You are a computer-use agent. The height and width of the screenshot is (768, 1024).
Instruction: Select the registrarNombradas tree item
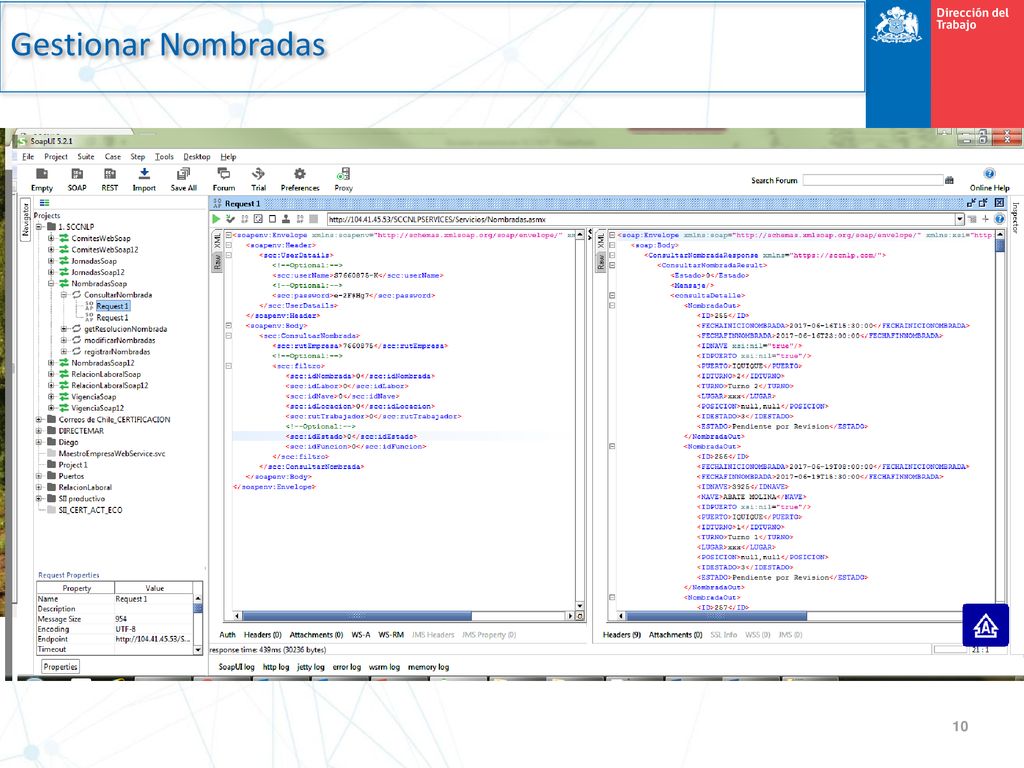[x=117, y=351]
